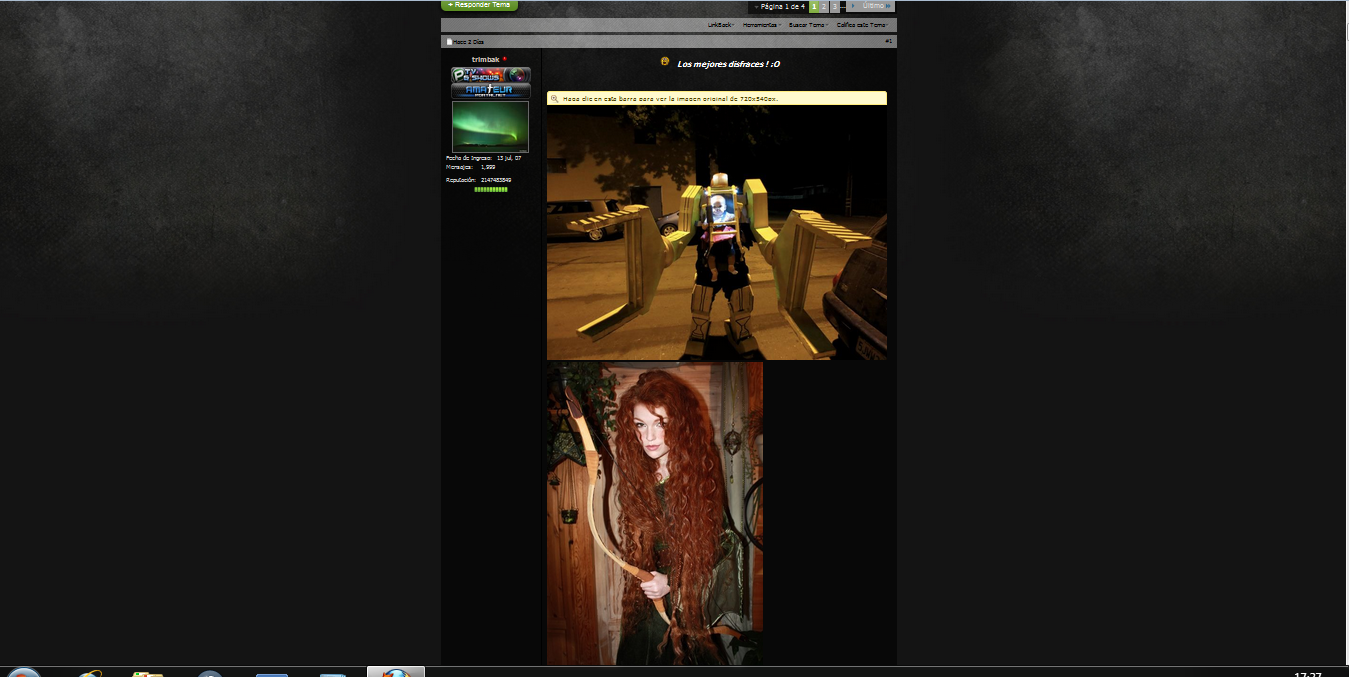Click the message count '1,999' text
The width and height of the screenshot is (1349, 677).
[488, 167]
